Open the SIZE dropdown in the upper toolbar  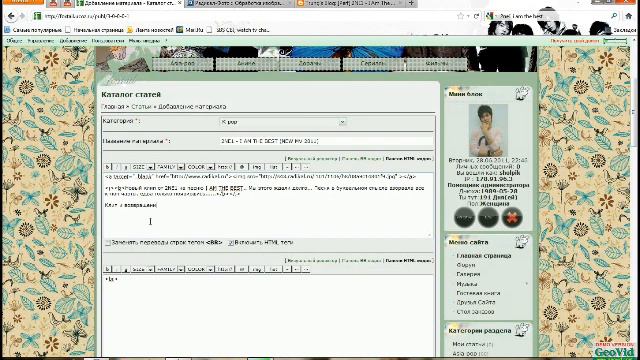(x=142, y=167)
